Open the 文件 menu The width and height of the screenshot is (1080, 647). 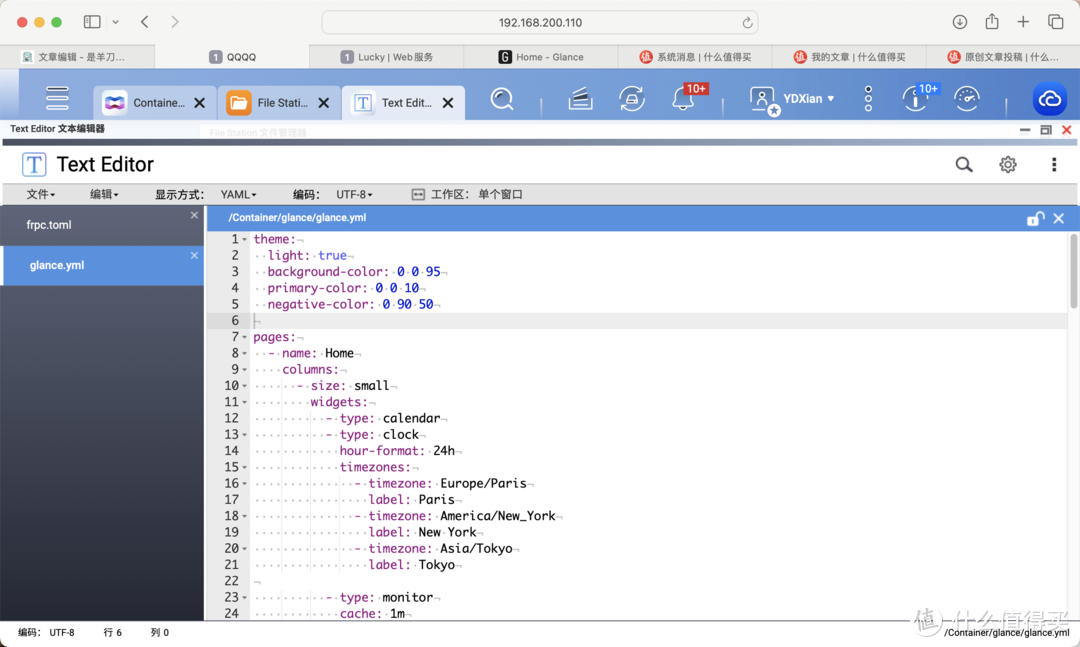pyautogui.click(x=40, y=195)
